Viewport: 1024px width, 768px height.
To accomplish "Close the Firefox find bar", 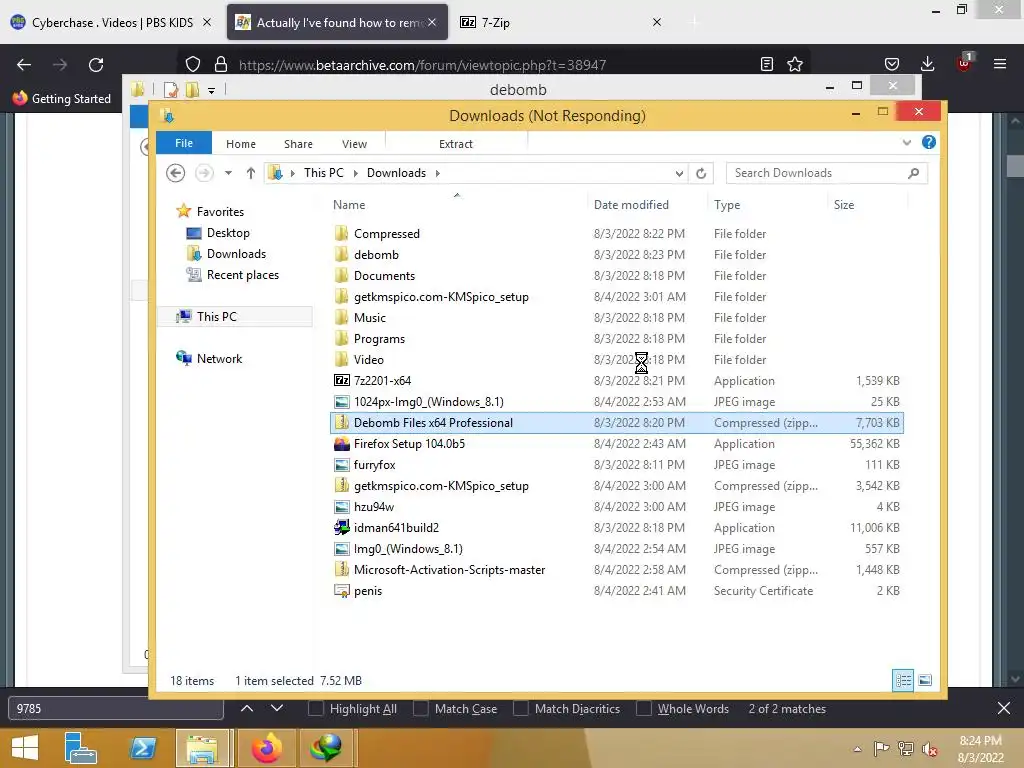I will click(1004, 708).
